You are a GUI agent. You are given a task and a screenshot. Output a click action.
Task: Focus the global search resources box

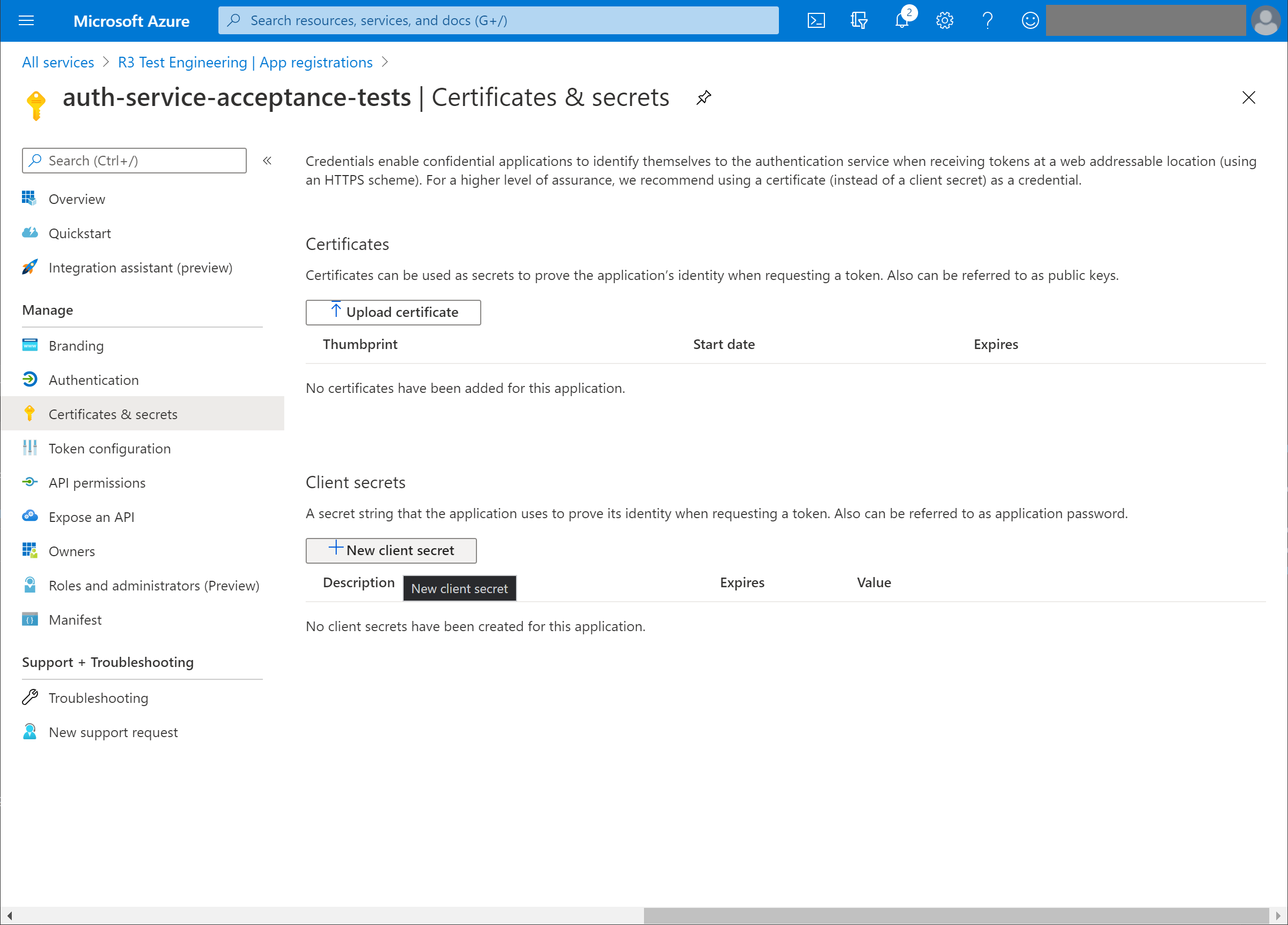[x=498, y=20]
